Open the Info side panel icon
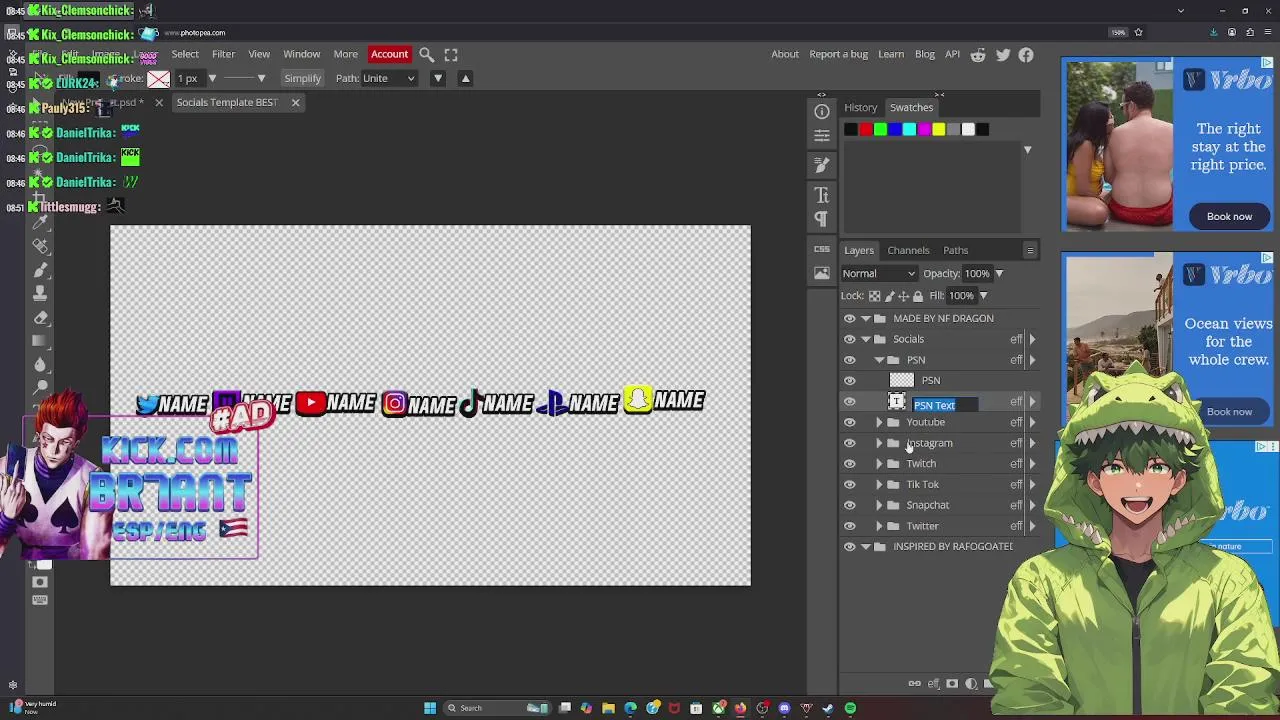 [822, 111]
